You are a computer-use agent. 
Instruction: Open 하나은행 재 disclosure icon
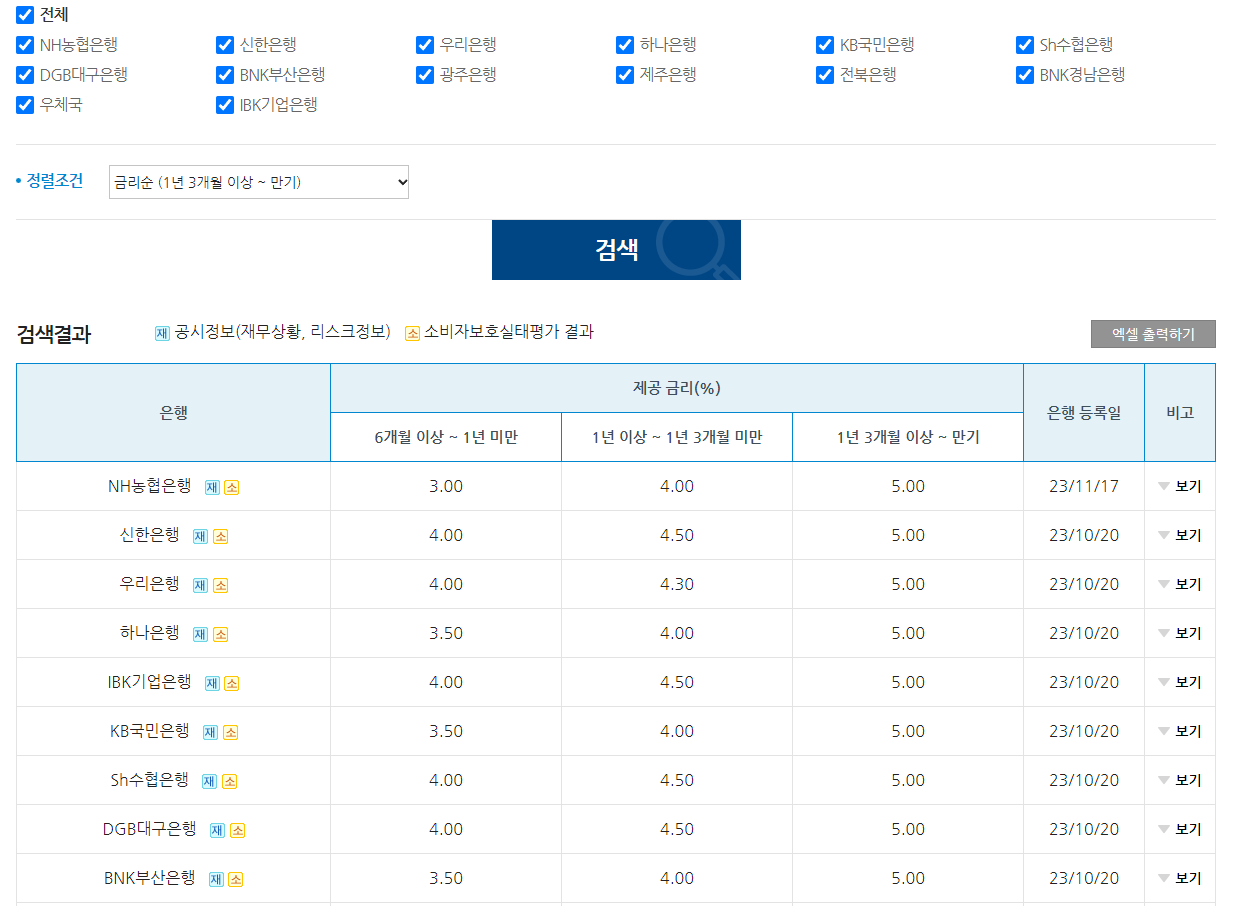tap(200, 634)
